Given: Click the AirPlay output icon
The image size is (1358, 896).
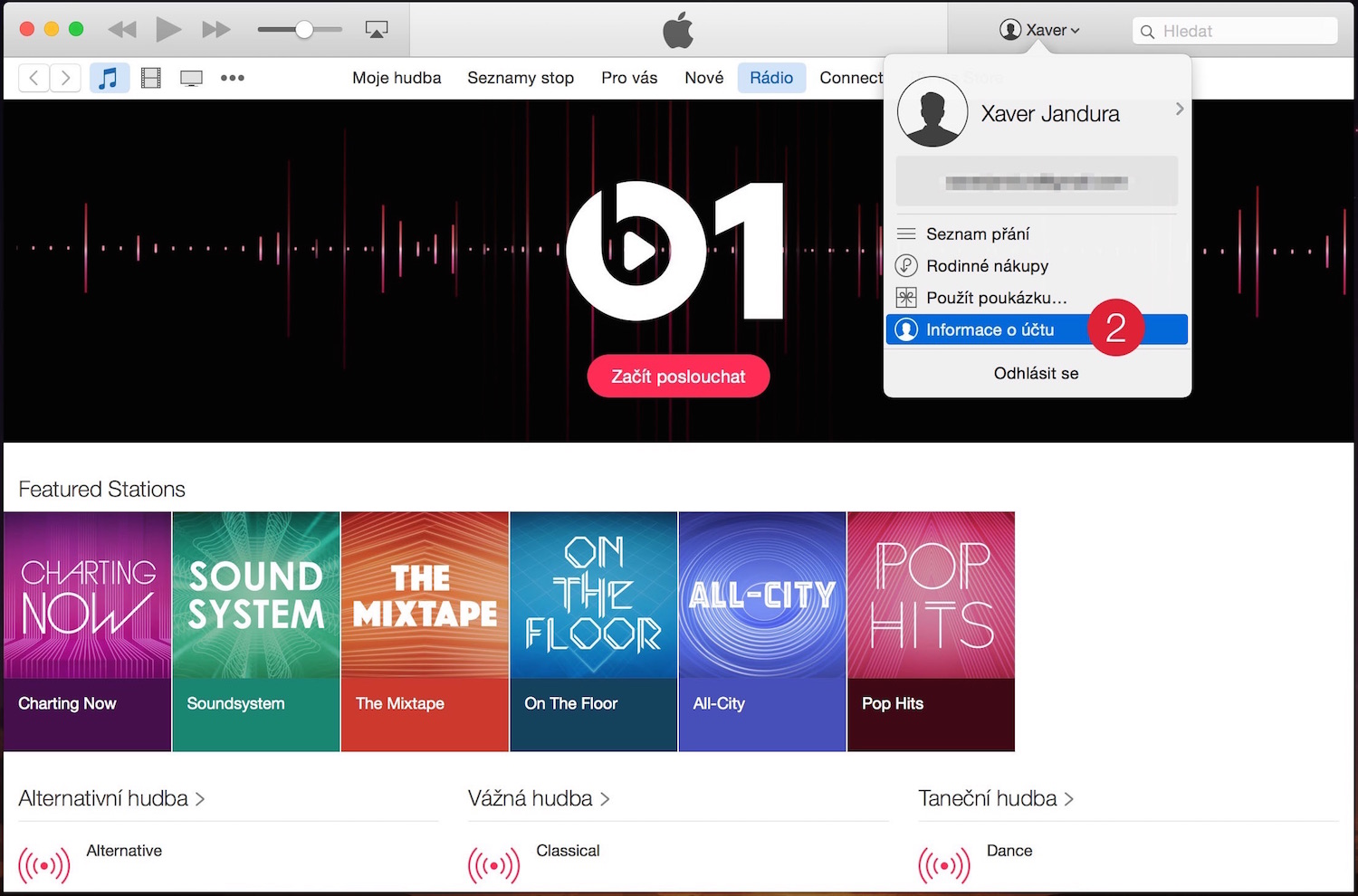Looking at the screenshot, I should point(377,30).
